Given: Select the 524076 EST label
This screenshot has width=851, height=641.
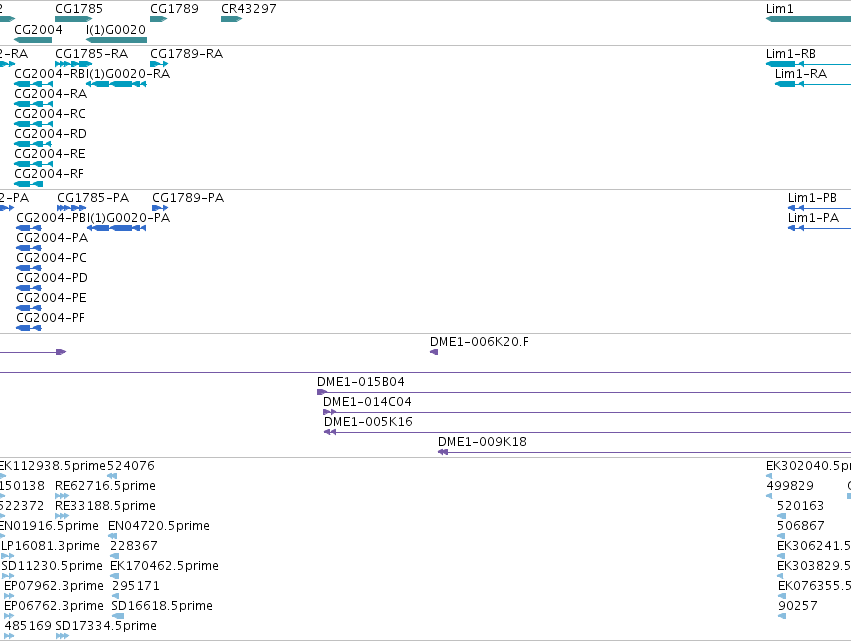Looking at the screenshot, I should tap(131, 466).
